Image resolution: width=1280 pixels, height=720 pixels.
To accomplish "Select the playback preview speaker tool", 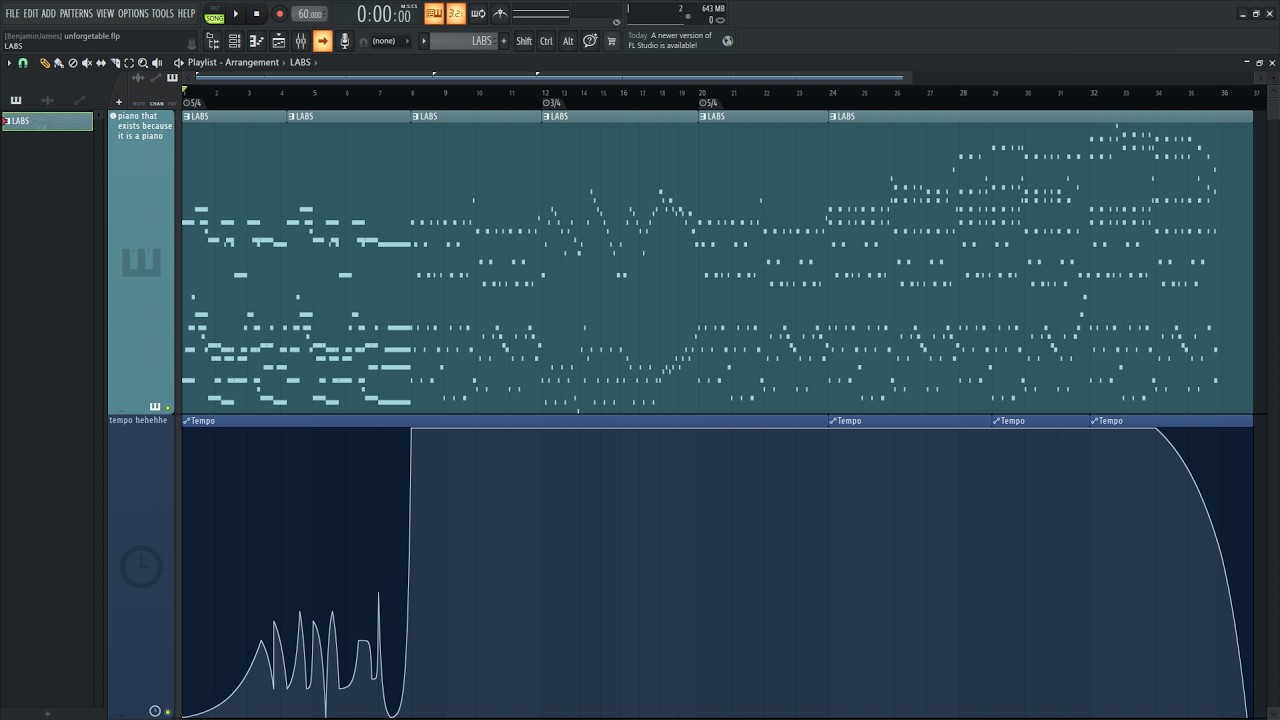I will pos(157,63).
